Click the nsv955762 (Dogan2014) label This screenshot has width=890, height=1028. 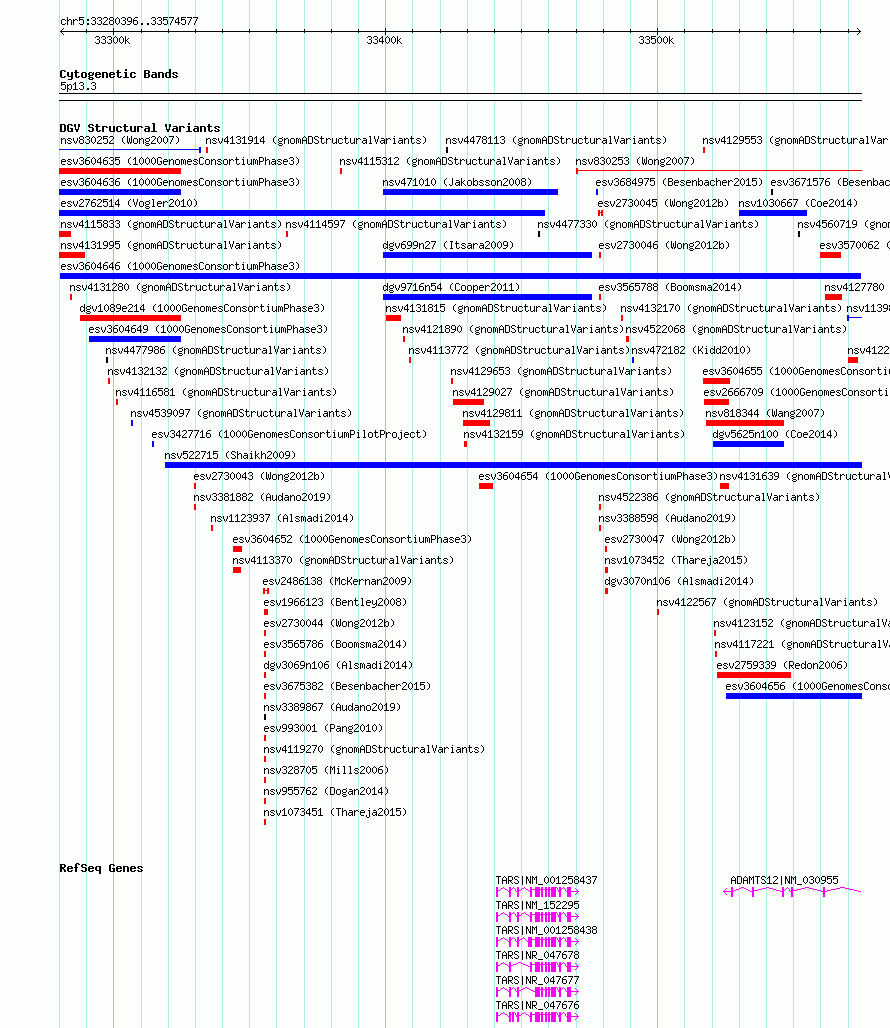click(326, 791)
